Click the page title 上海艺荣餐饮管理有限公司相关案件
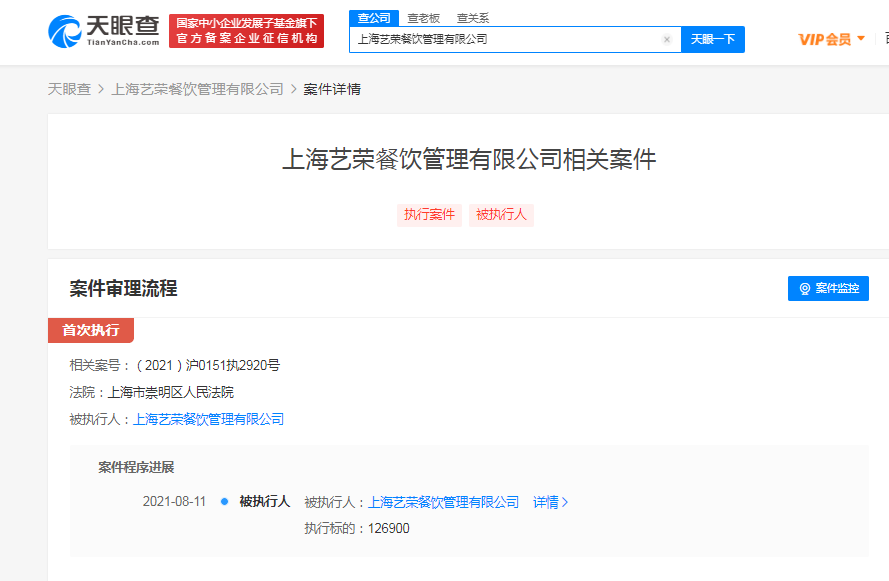Screen dimensions: 889x581 (469, 159)
